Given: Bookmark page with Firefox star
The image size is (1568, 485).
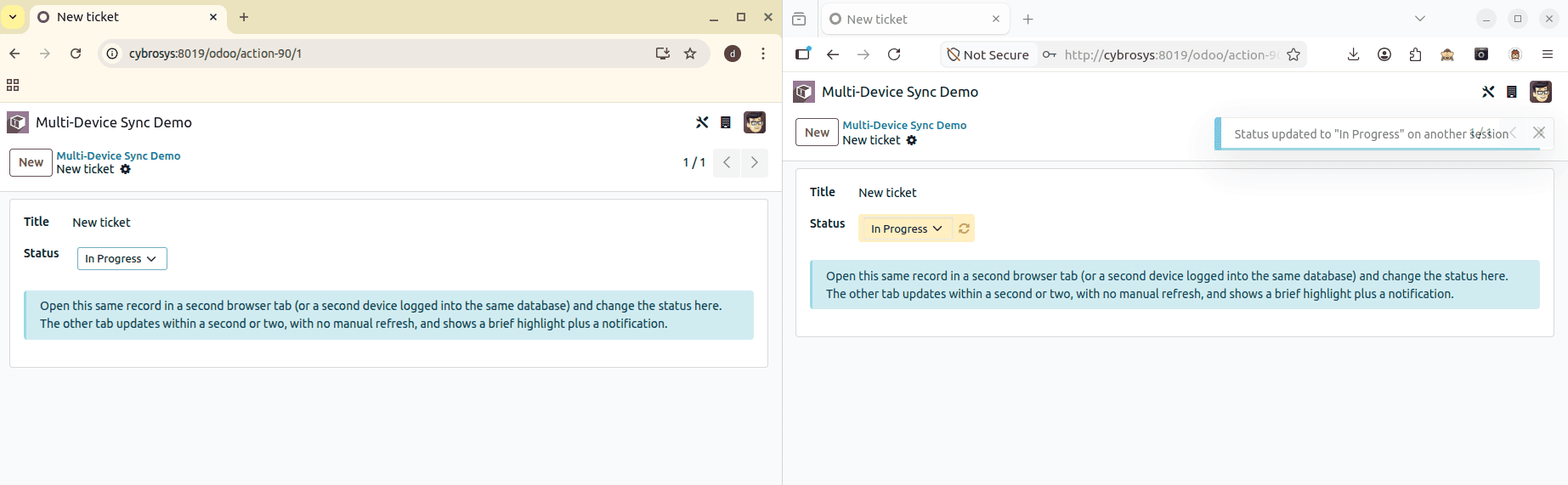Looking at the screenshot, I should (1293, 54).
